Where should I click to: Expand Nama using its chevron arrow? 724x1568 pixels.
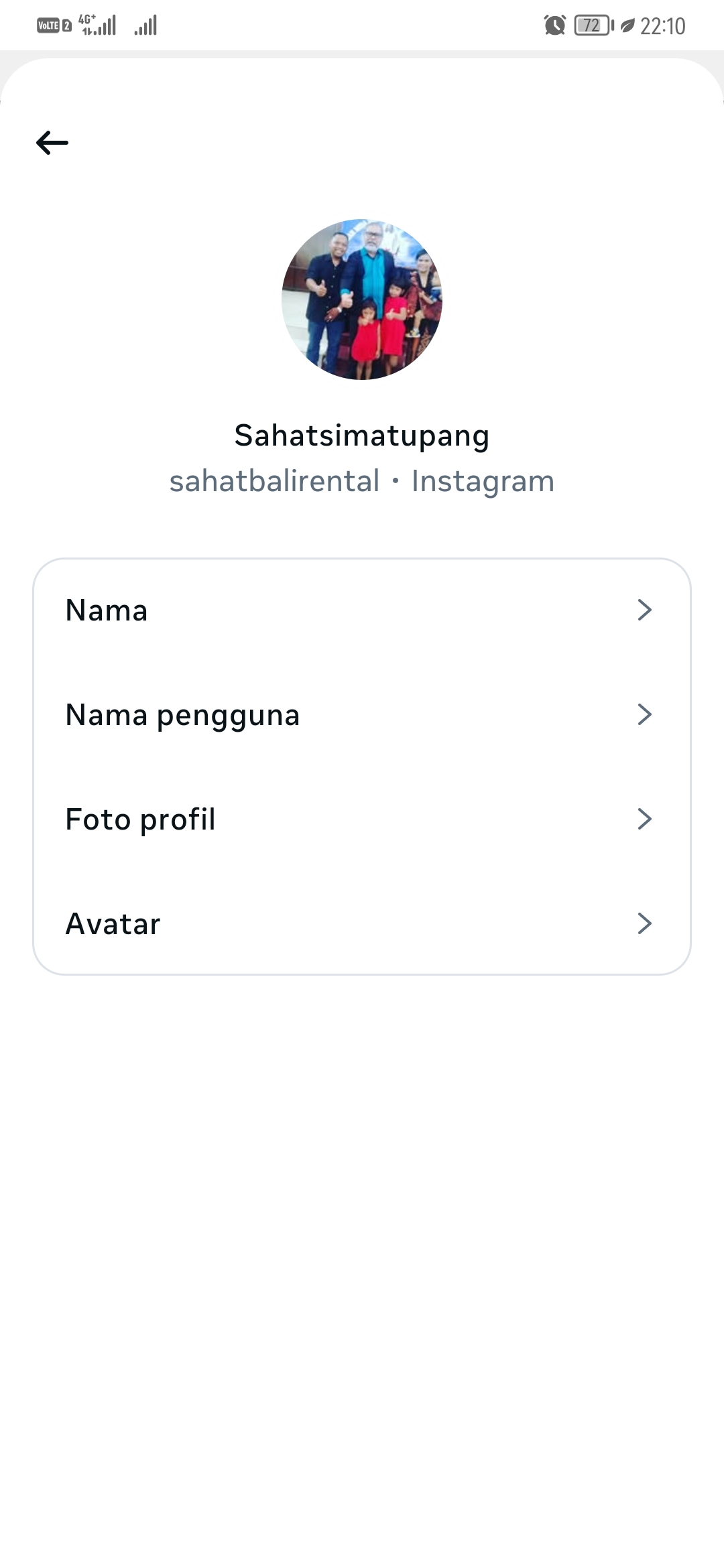[x=644, y=610]
